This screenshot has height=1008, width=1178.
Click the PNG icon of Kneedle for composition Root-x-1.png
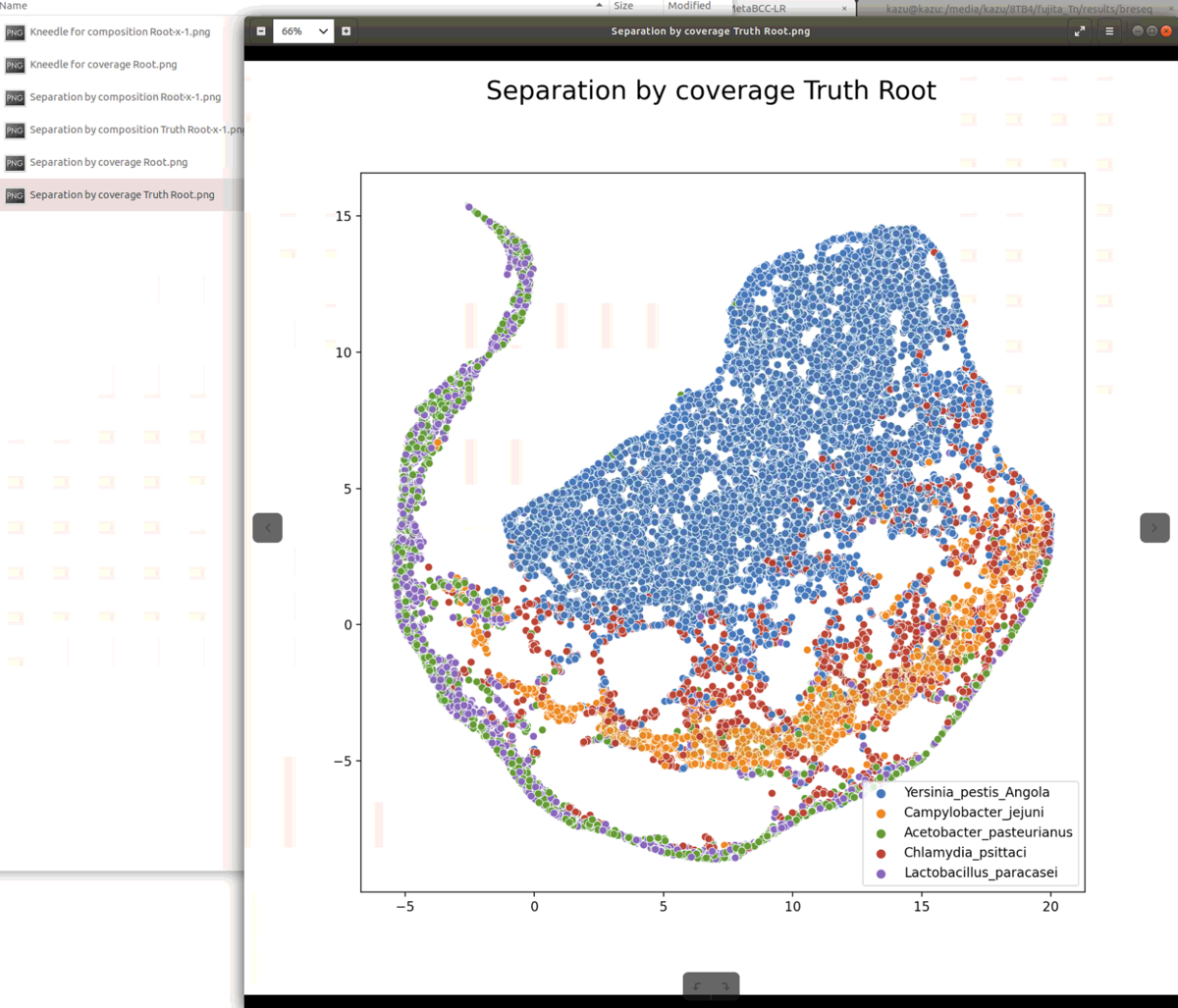click(15, 32)
